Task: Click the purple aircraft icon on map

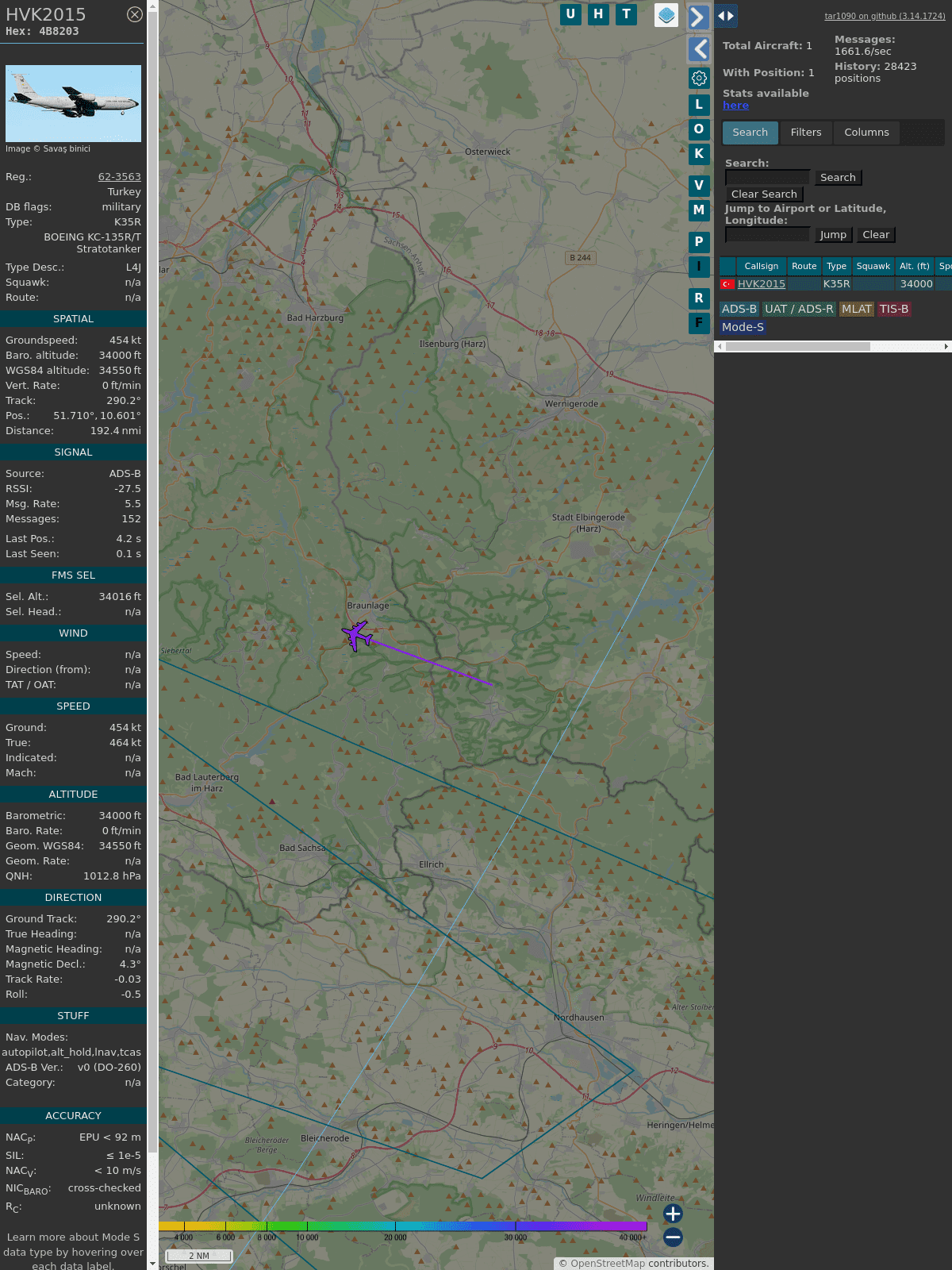Action: pyautogui.click(x=357, y=635)
